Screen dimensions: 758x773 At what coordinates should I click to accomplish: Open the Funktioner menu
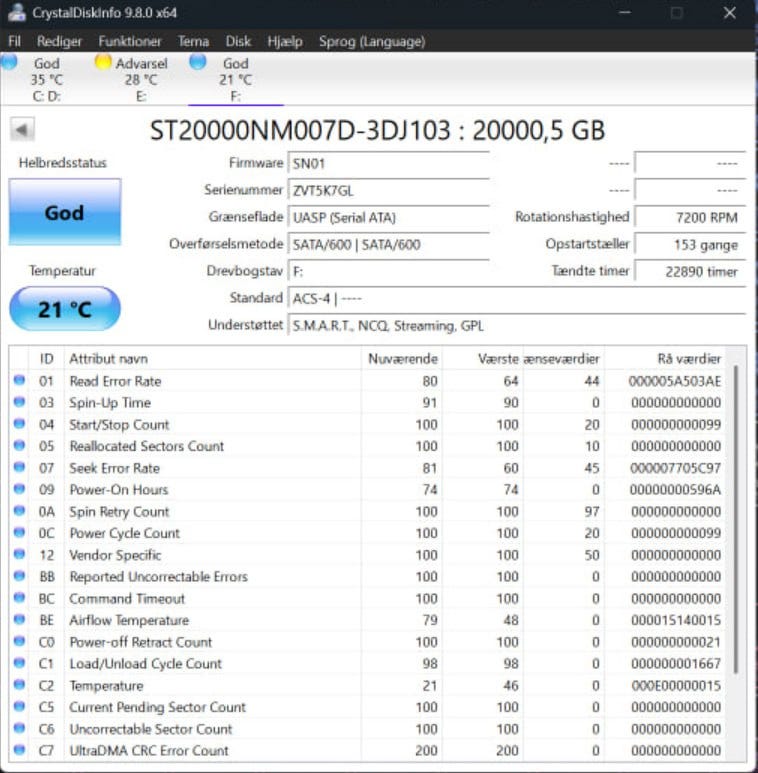(x=130, y=41)
